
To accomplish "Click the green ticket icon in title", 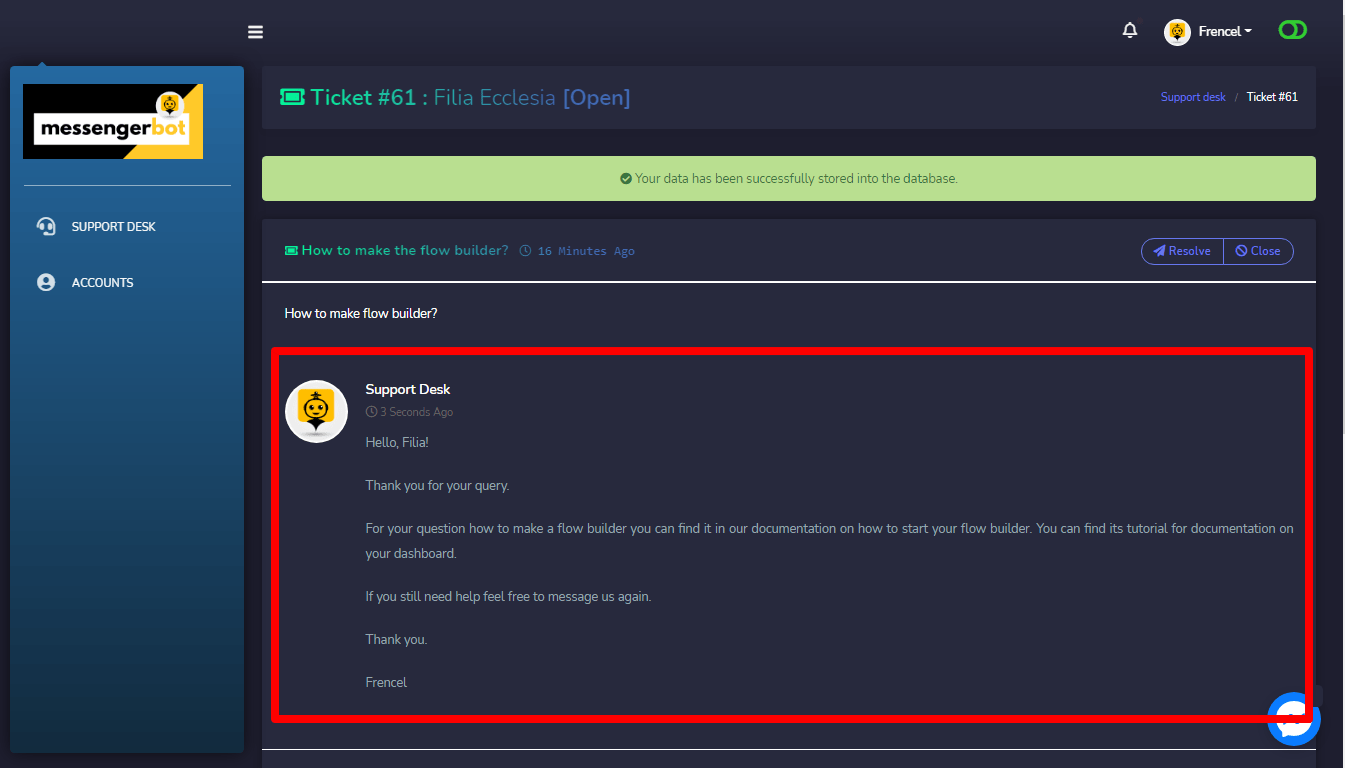I will pos(292,97).
